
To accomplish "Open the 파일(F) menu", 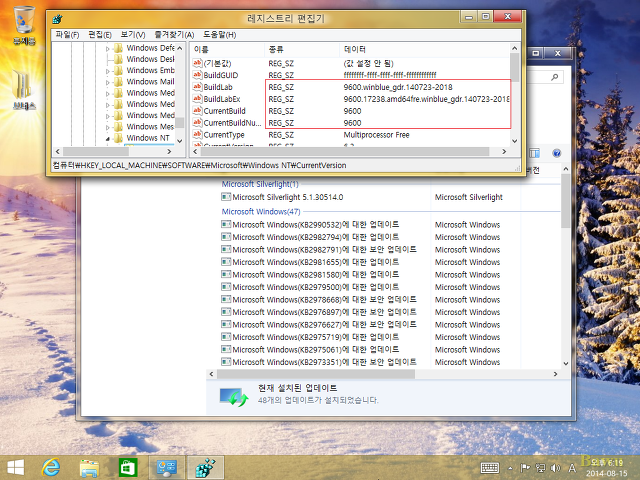I will [67, 35].
